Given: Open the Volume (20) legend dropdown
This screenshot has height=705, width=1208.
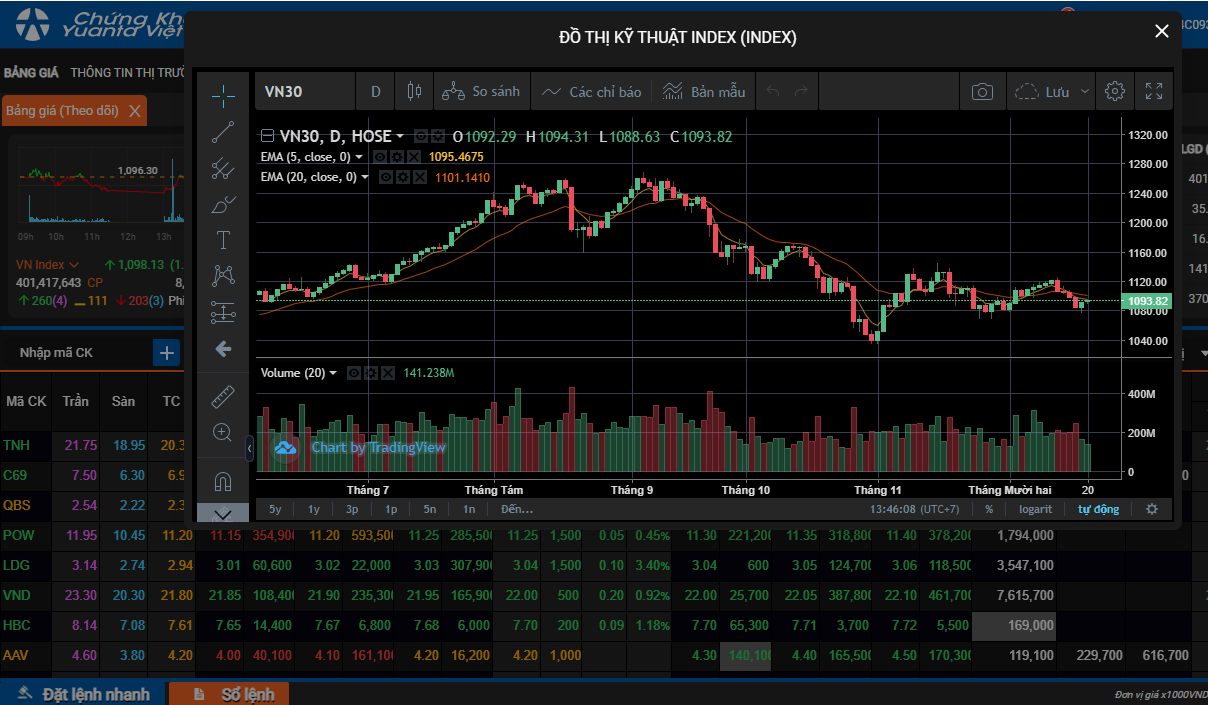Looking at the screenshot, I should coord(334,373).
